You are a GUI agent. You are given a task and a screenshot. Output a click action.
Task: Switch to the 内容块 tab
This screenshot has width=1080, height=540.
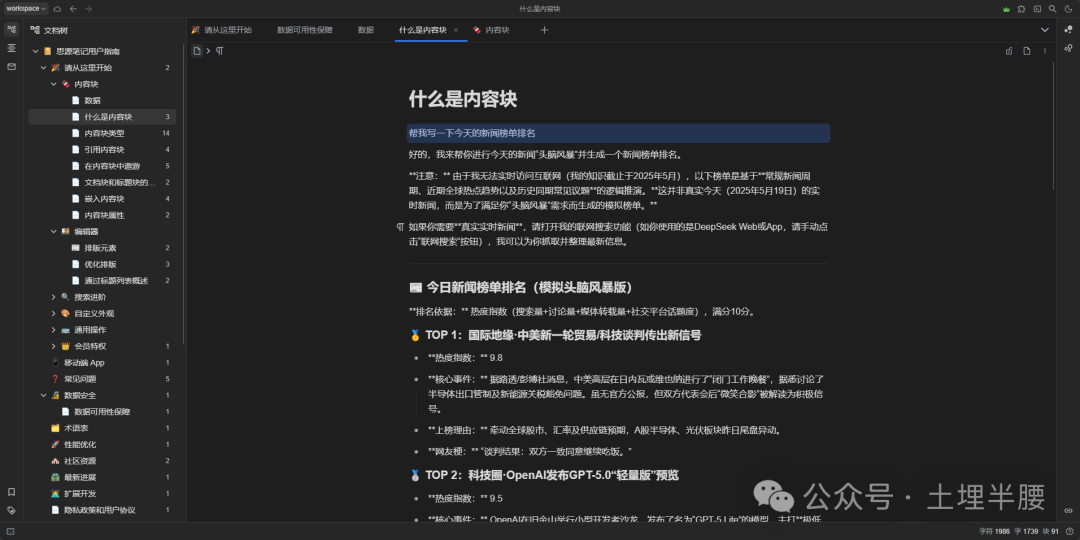point(492,30)
